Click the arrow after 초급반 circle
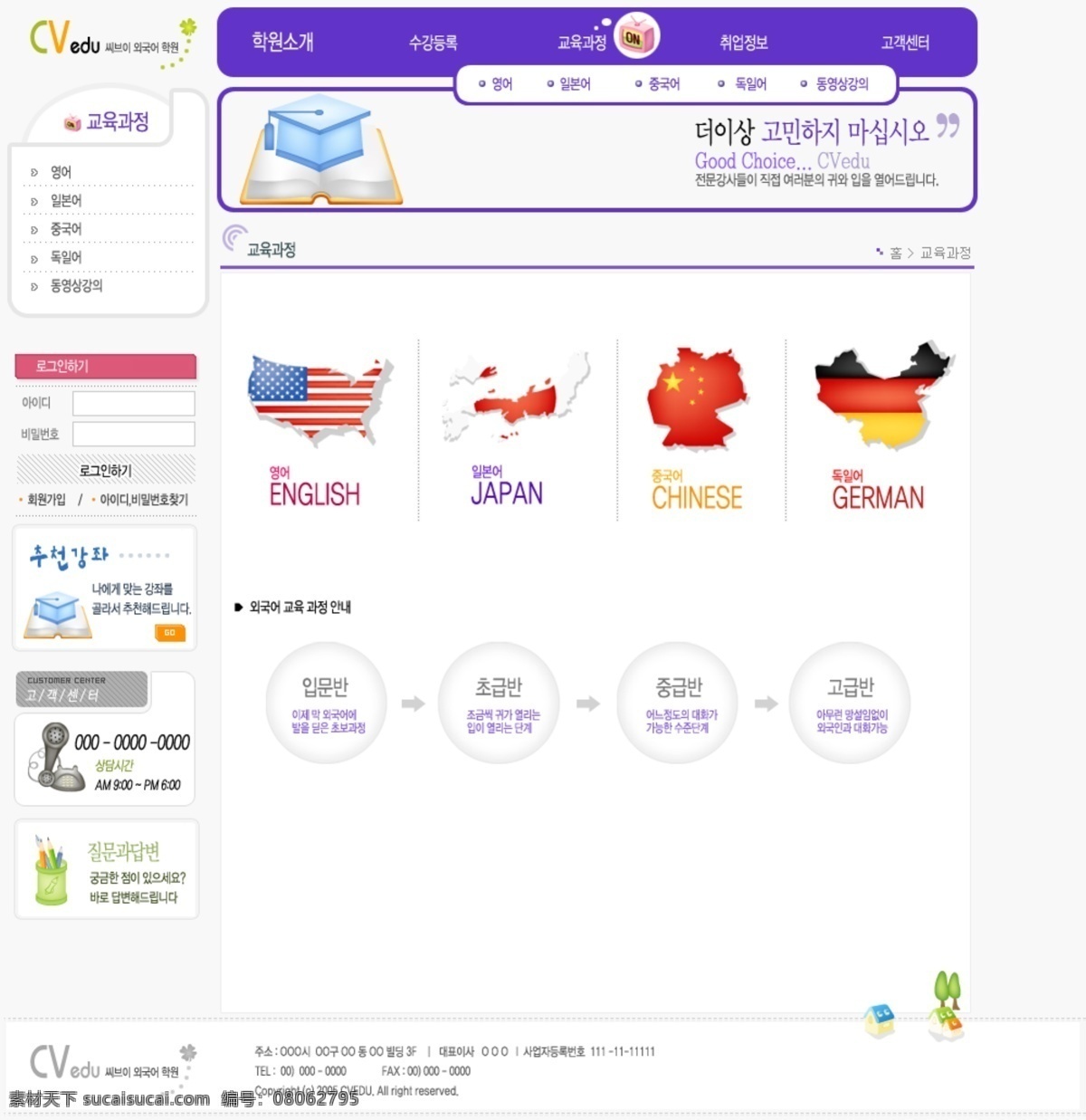This screenshot has height=1120, width=1086. [x=588, y=704]
